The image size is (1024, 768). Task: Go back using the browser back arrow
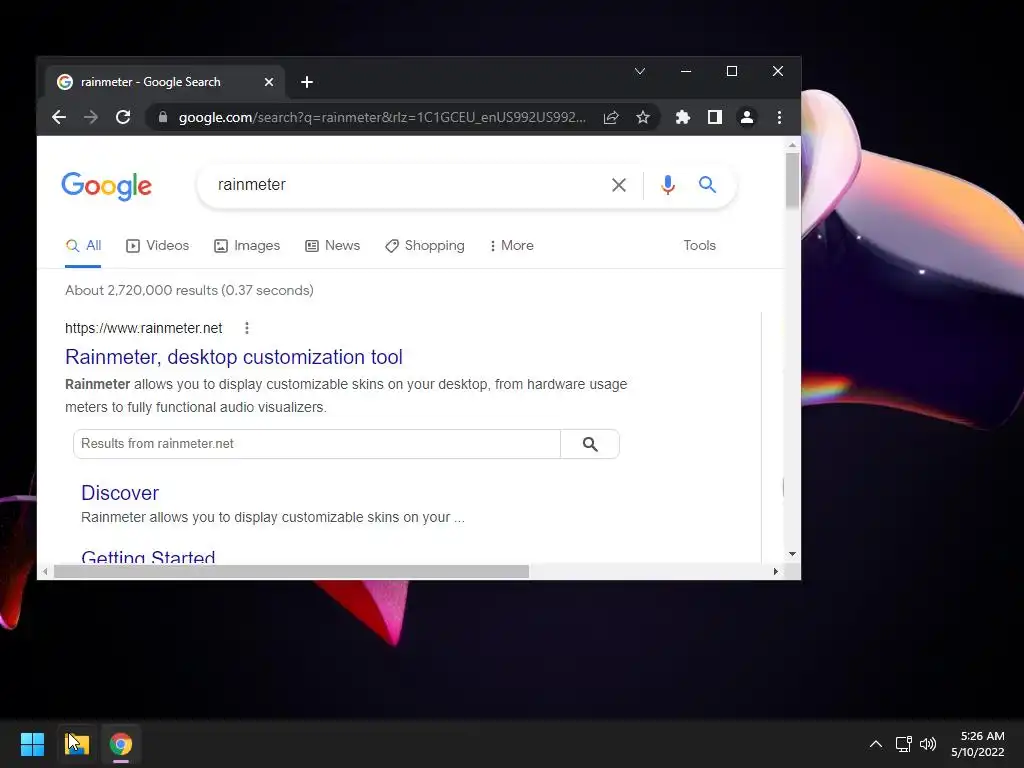coord(59,118)
